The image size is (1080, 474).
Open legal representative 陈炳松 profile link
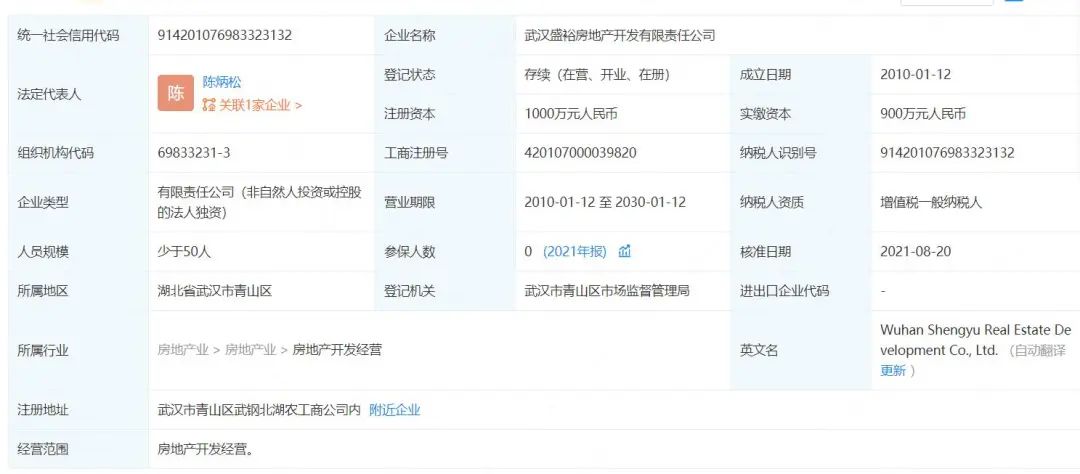click(x=222, y=83)
